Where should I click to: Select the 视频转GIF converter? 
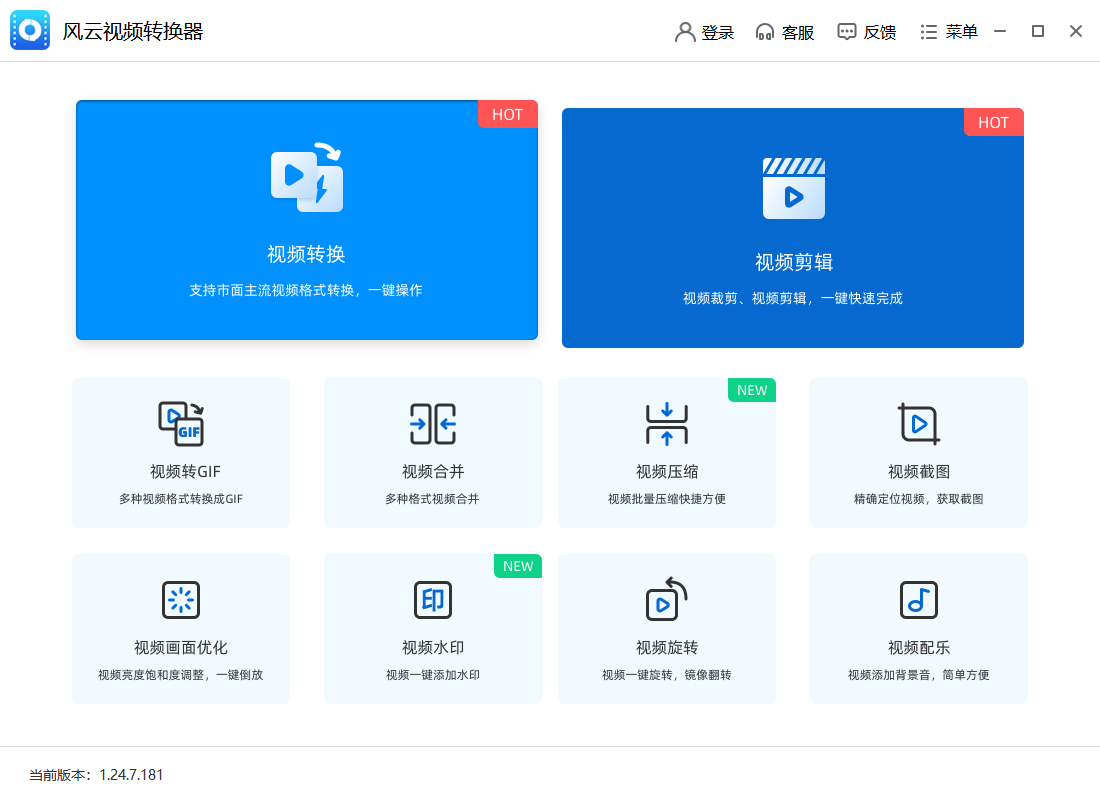click(x=180, y=452)
